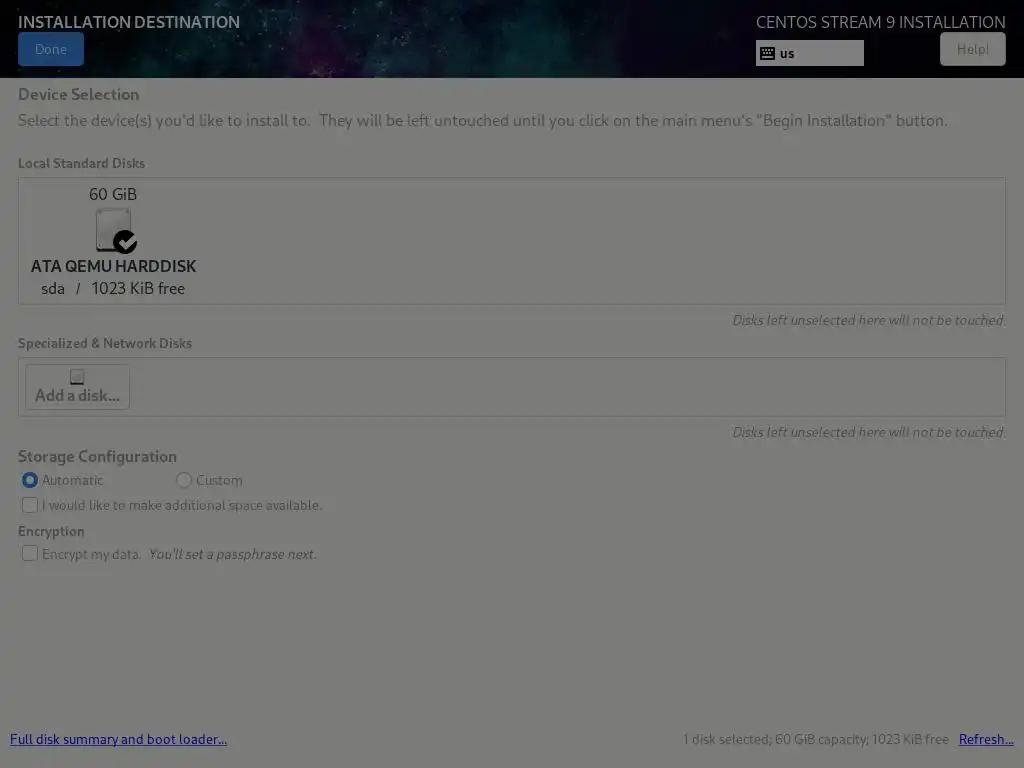Click the keyboard icon beside us
1024x768 pixels.
click(767, 53)
